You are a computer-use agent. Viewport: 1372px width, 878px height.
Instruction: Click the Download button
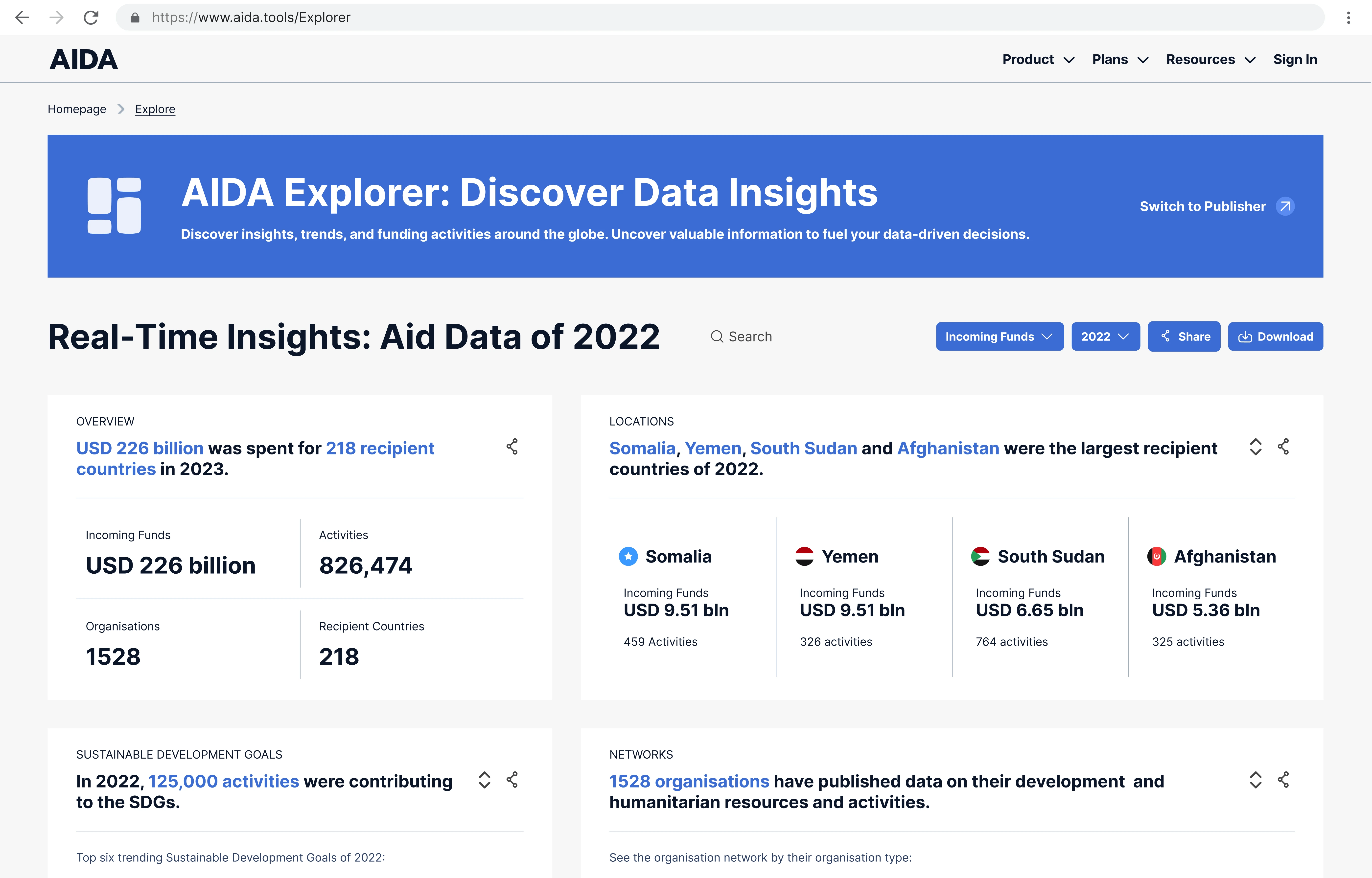pyautogui.click(x=1275, y=336)
